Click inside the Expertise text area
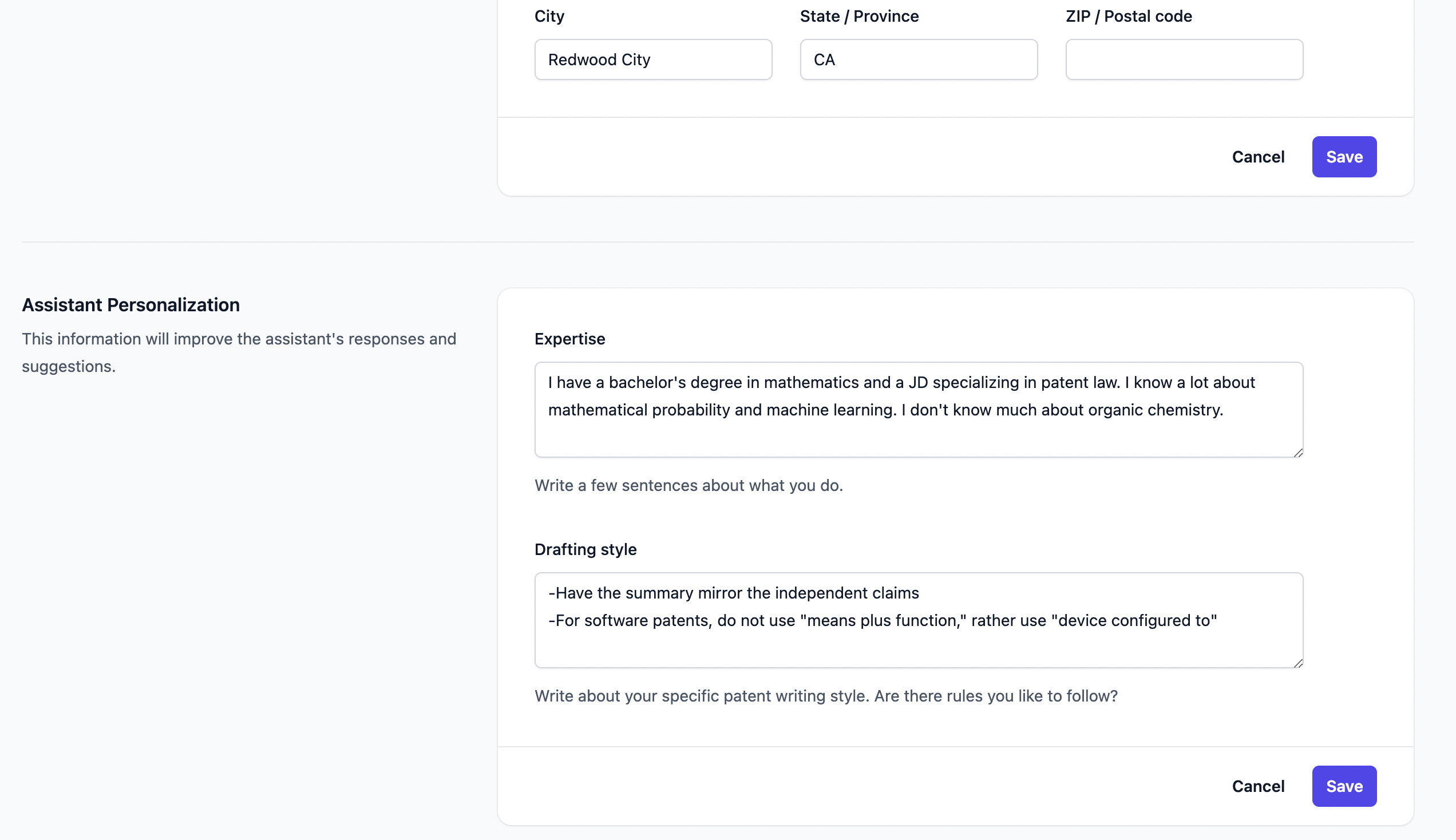This screenshot has height=840, width=1456. pyautogui.click(x=918, y=410)
